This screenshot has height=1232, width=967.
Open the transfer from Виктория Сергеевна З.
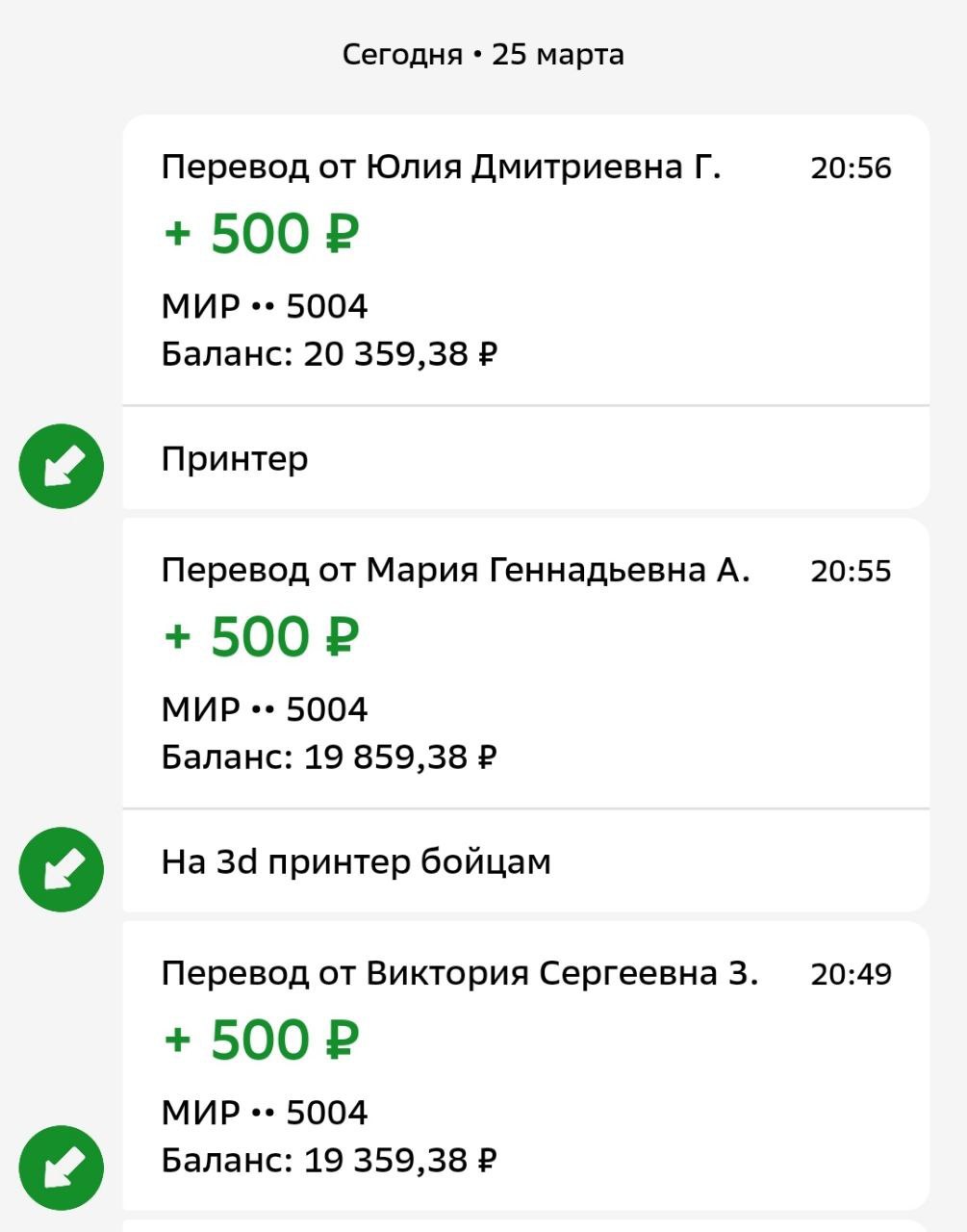tap(459, 974)
